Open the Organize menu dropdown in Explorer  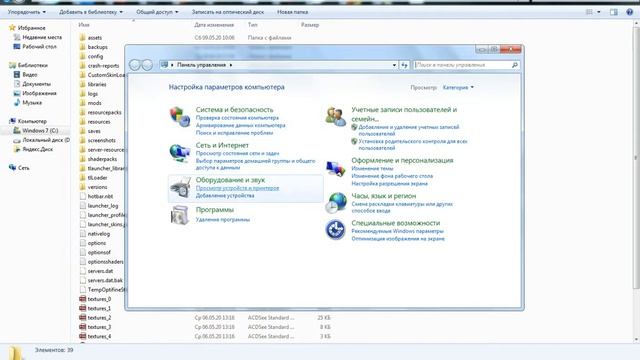coord(27,12)
